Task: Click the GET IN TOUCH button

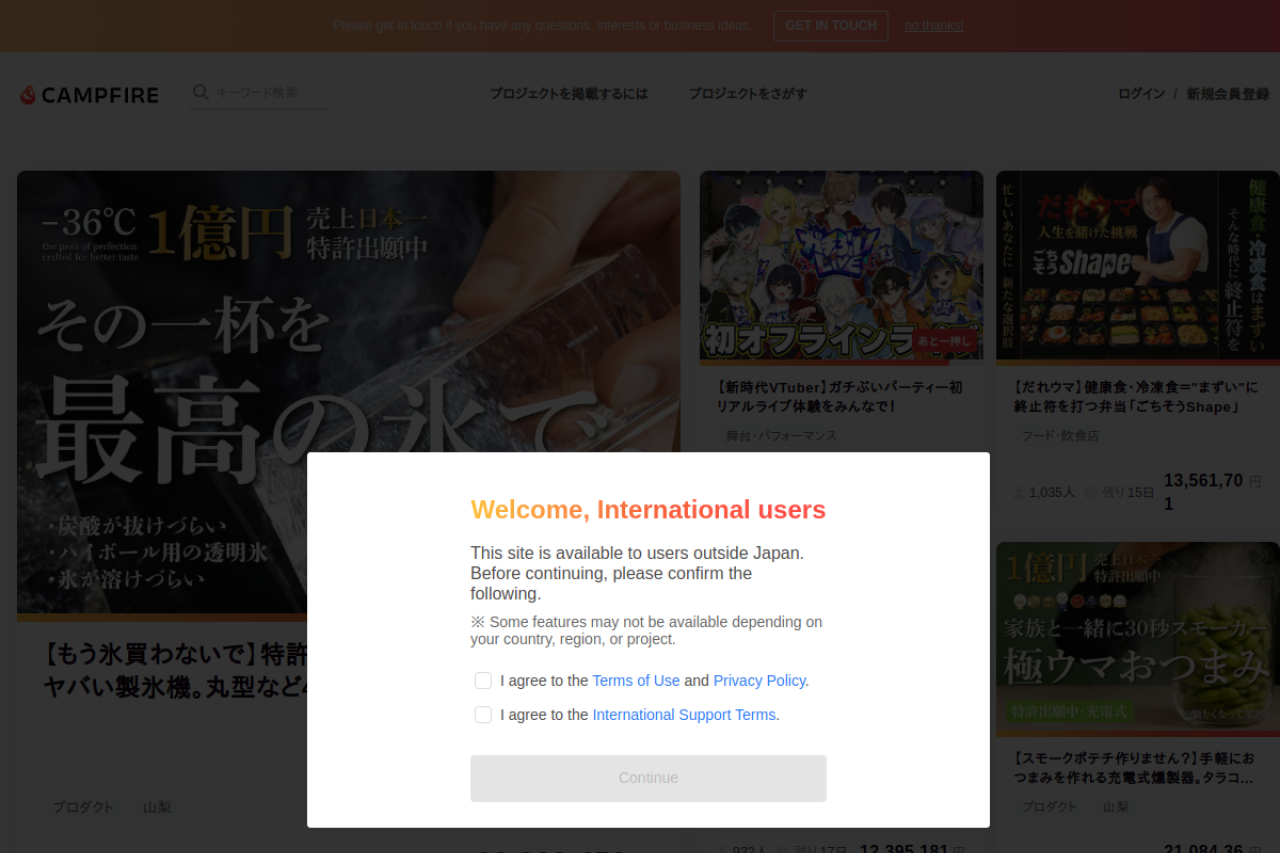Action: (x=830, y=26)
